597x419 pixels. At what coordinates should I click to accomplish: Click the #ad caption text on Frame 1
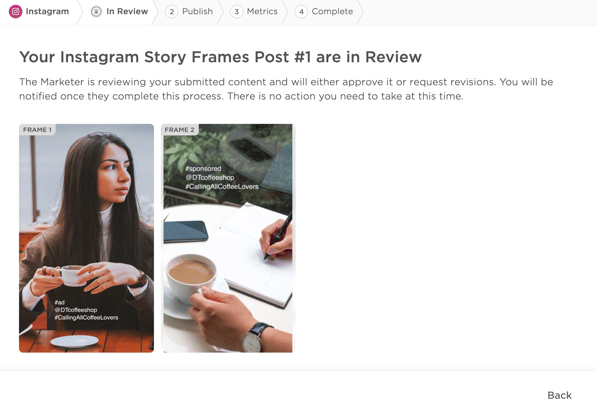tap(60, 302)
